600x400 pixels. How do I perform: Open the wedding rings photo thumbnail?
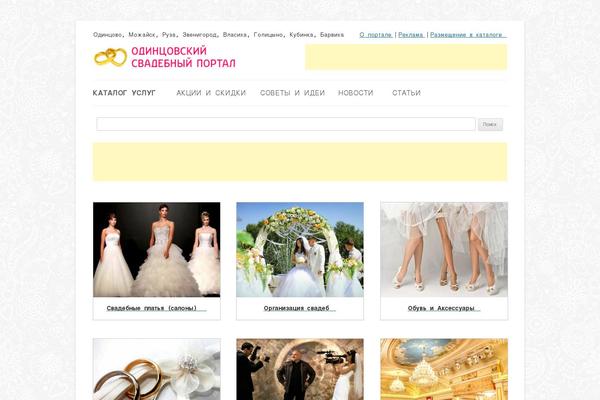click(157, 369)
